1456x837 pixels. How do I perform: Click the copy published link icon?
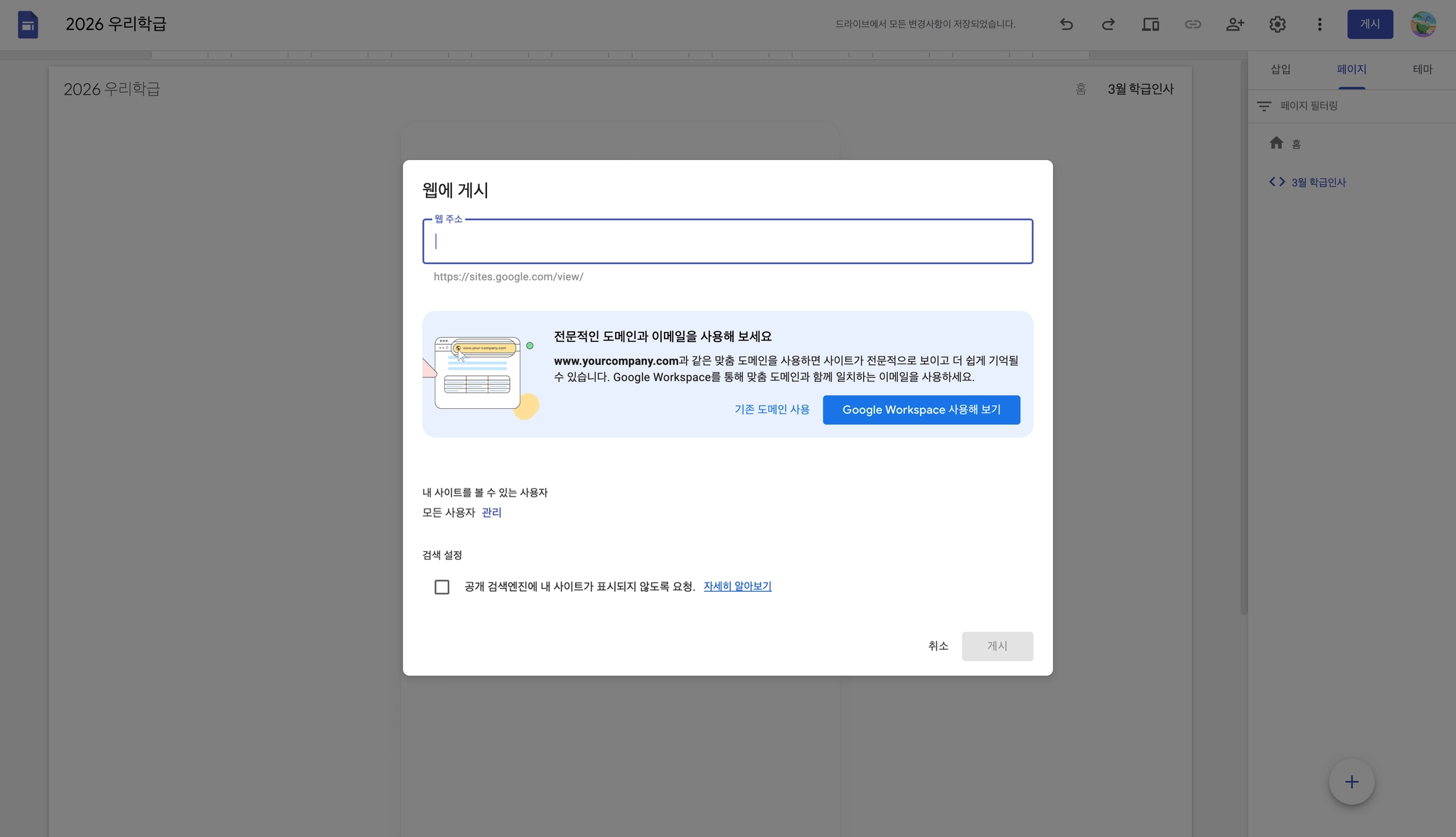coord(1192,25)
